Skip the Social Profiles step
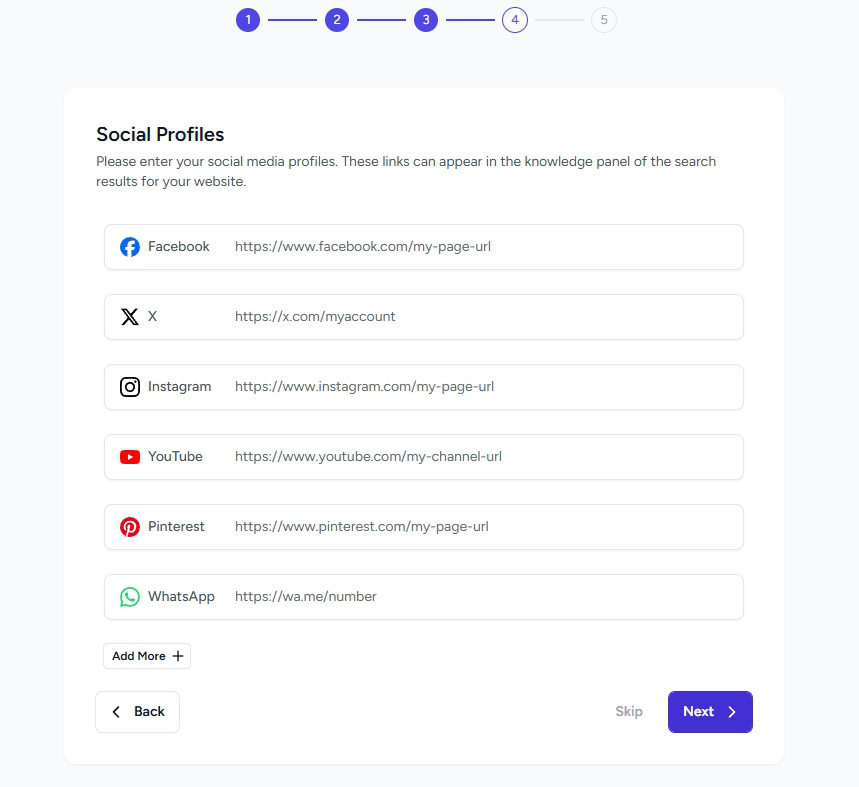 [629, 712]
